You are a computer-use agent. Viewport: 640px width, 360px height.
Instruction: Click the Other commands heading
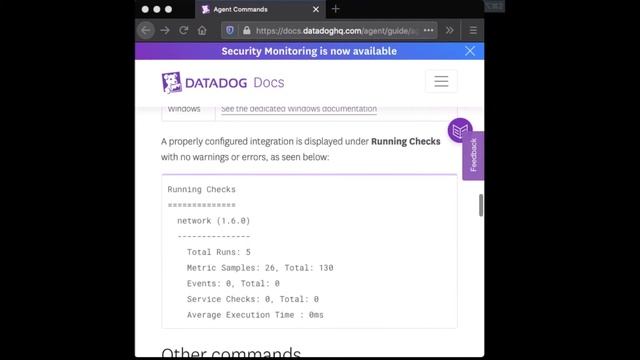click(x=231, y=353)
